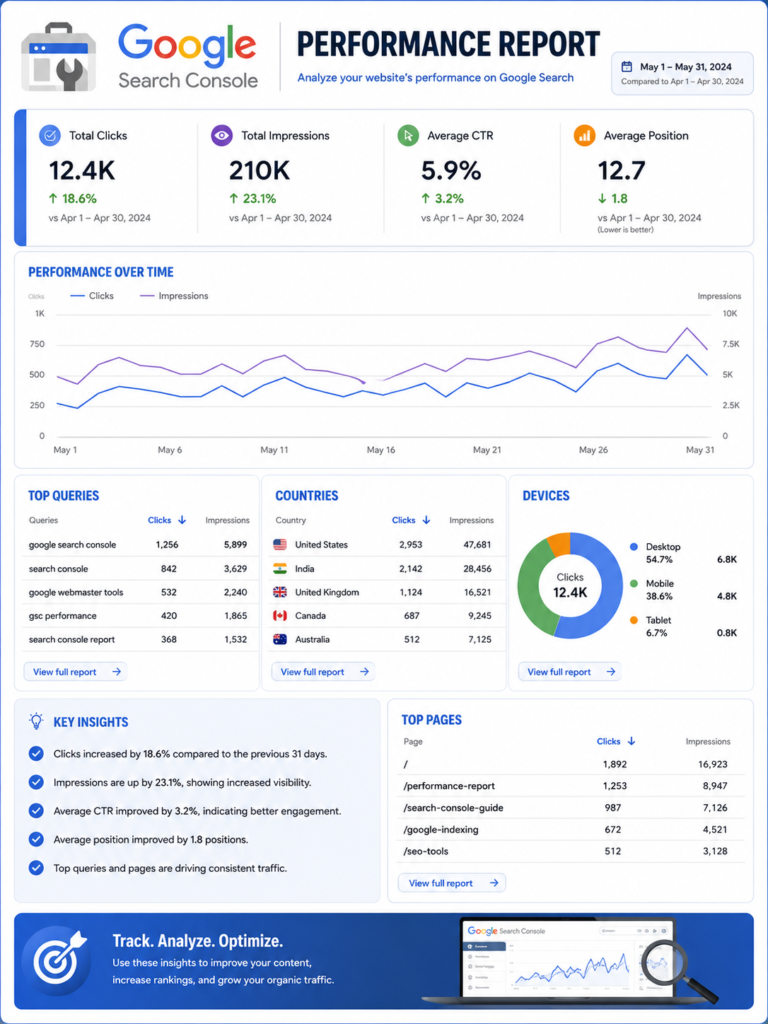
Task: Click the Australia flag icon
Action: coord(280,639)
